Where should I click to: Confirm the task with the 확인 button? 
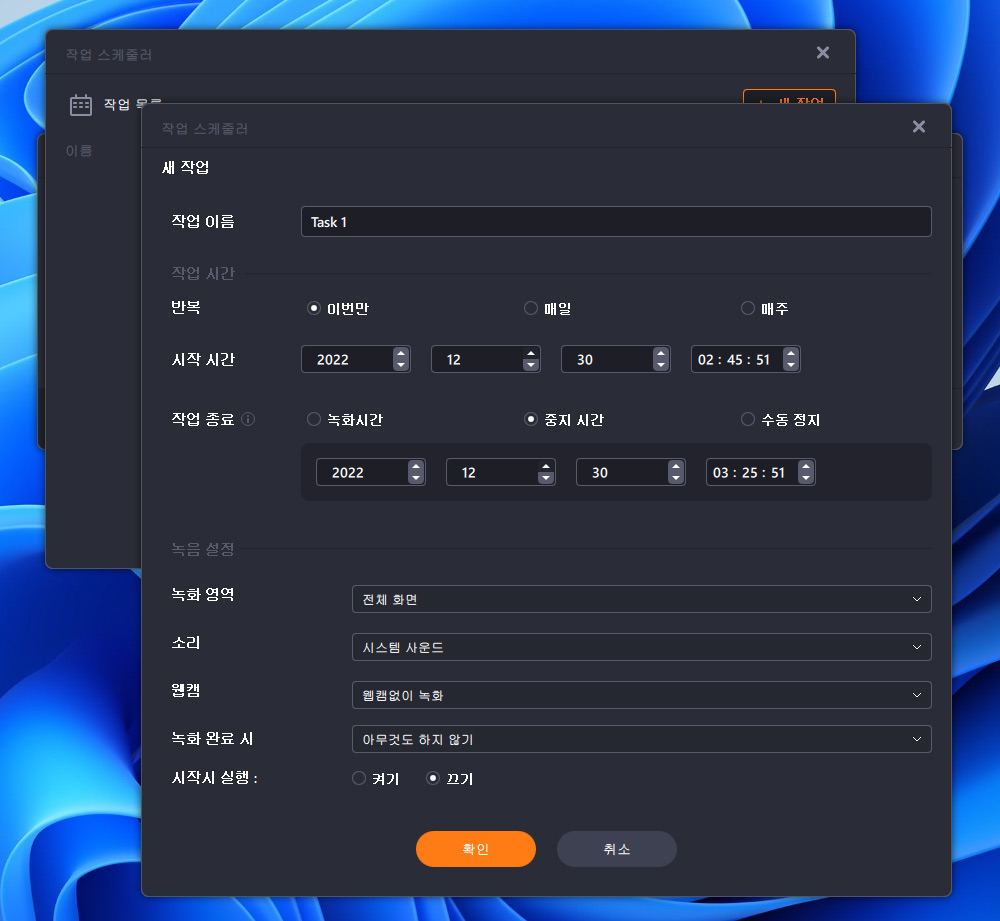coord(476,849)
